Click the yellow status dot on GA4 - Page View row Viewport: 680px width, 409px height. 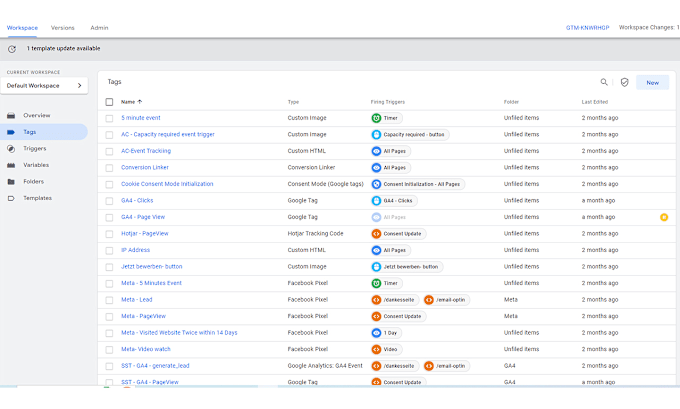pos(664,217)
